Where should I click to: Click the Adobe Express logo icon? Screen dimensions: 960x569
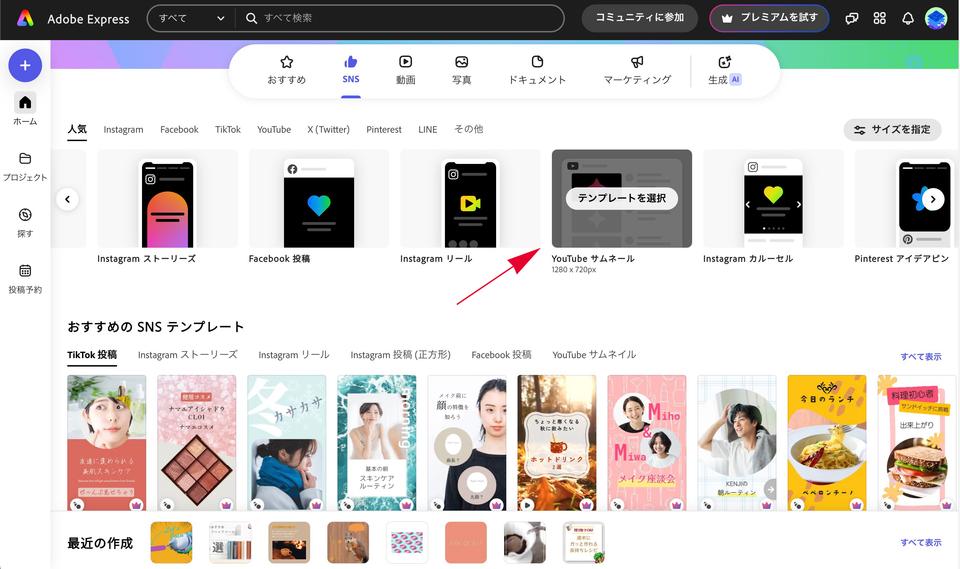(25, 18)
